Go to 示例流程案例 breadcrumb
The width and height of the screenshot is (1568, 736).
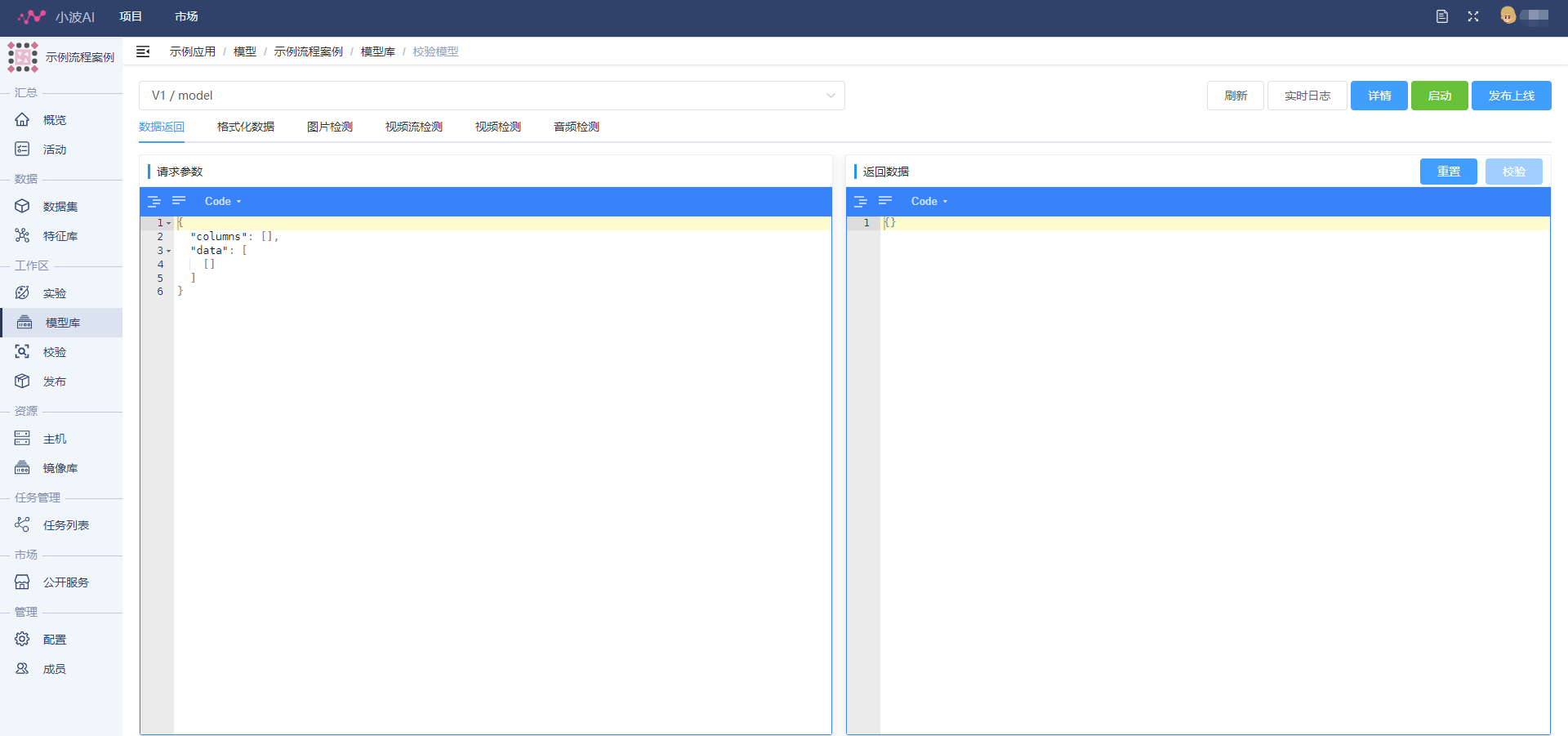pyautogui.click(x=309, y=51)
